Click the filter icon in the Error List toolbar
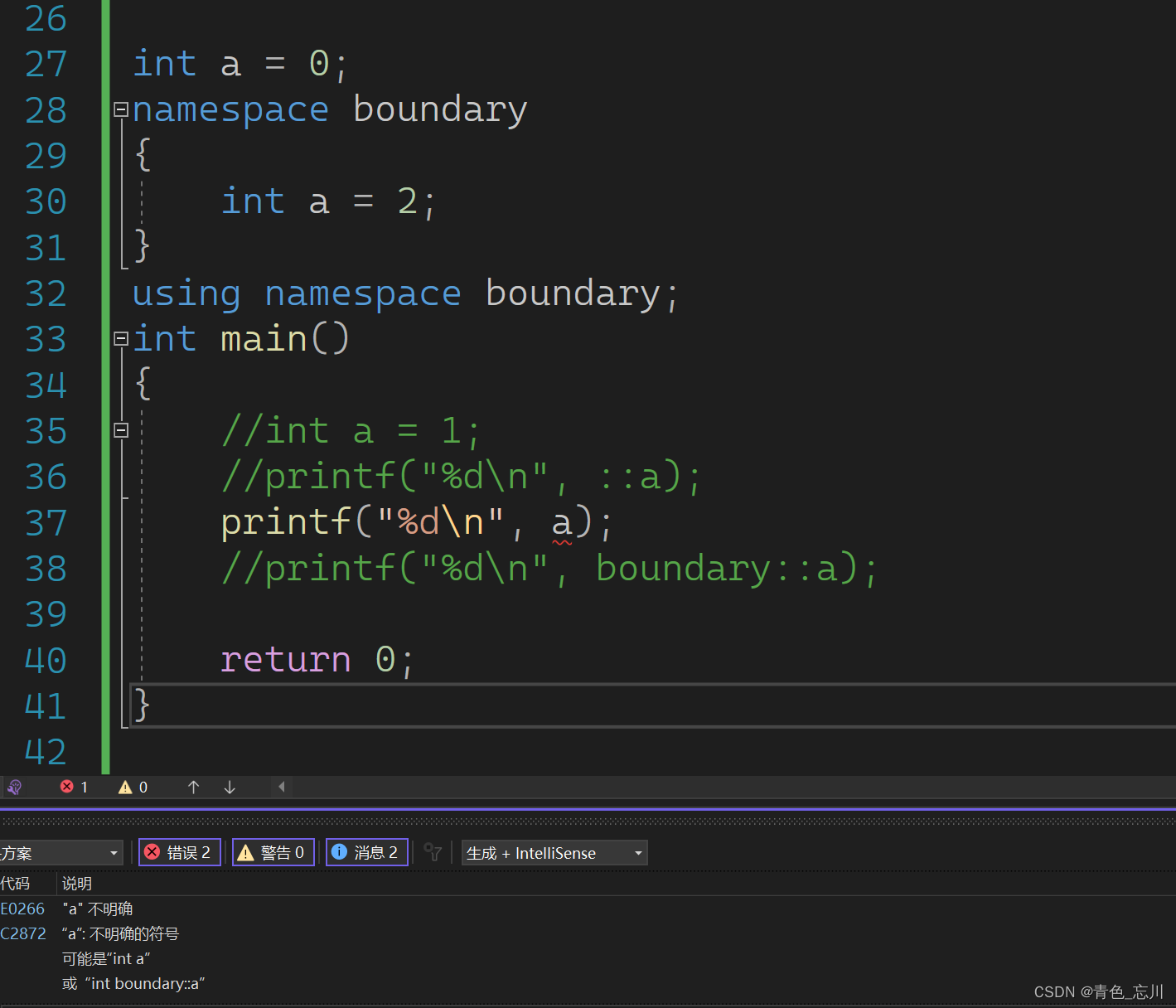This screenshot has width=1176, height=1008. 432,852
